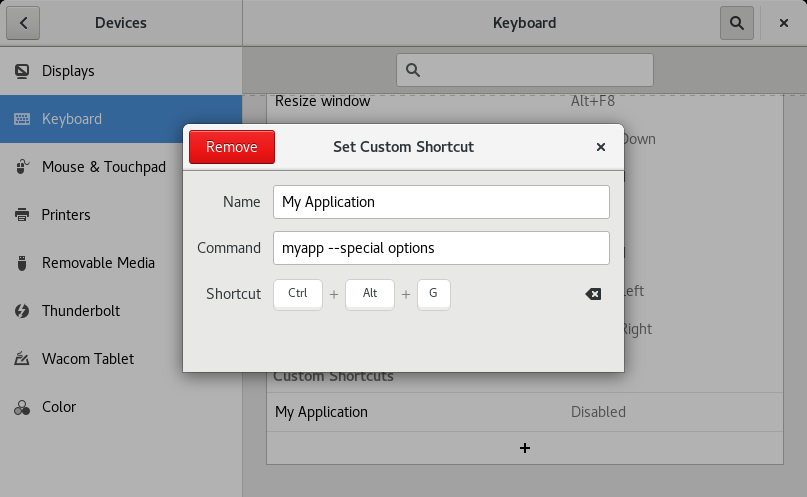The image size is (807, 497).
Task: Click the G key in the shortcut
Action: point(433,294)
